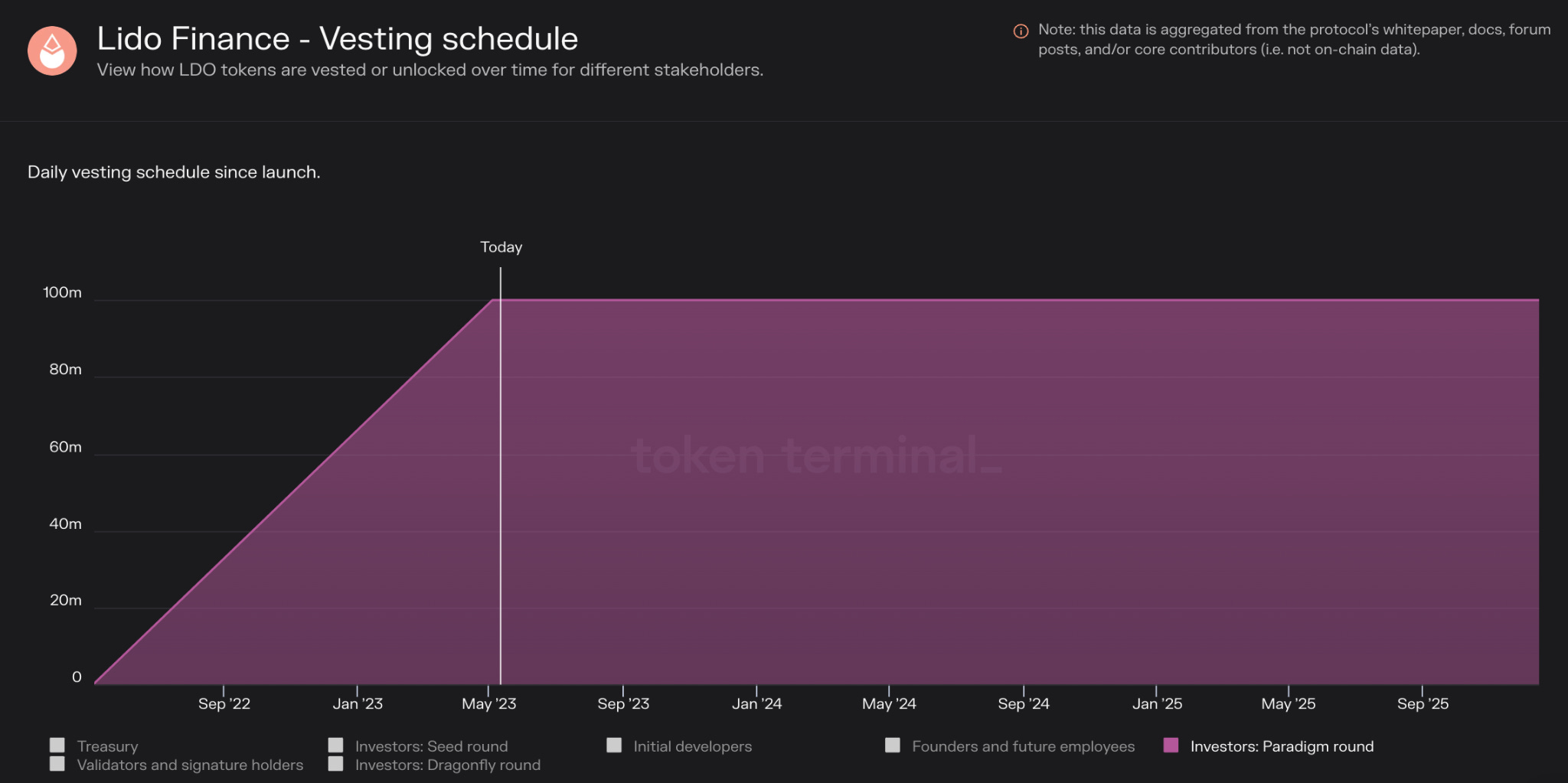Click the Treasury legend text label
Image resolution: width=1568 pixels, height=783 pixels.
108,746
